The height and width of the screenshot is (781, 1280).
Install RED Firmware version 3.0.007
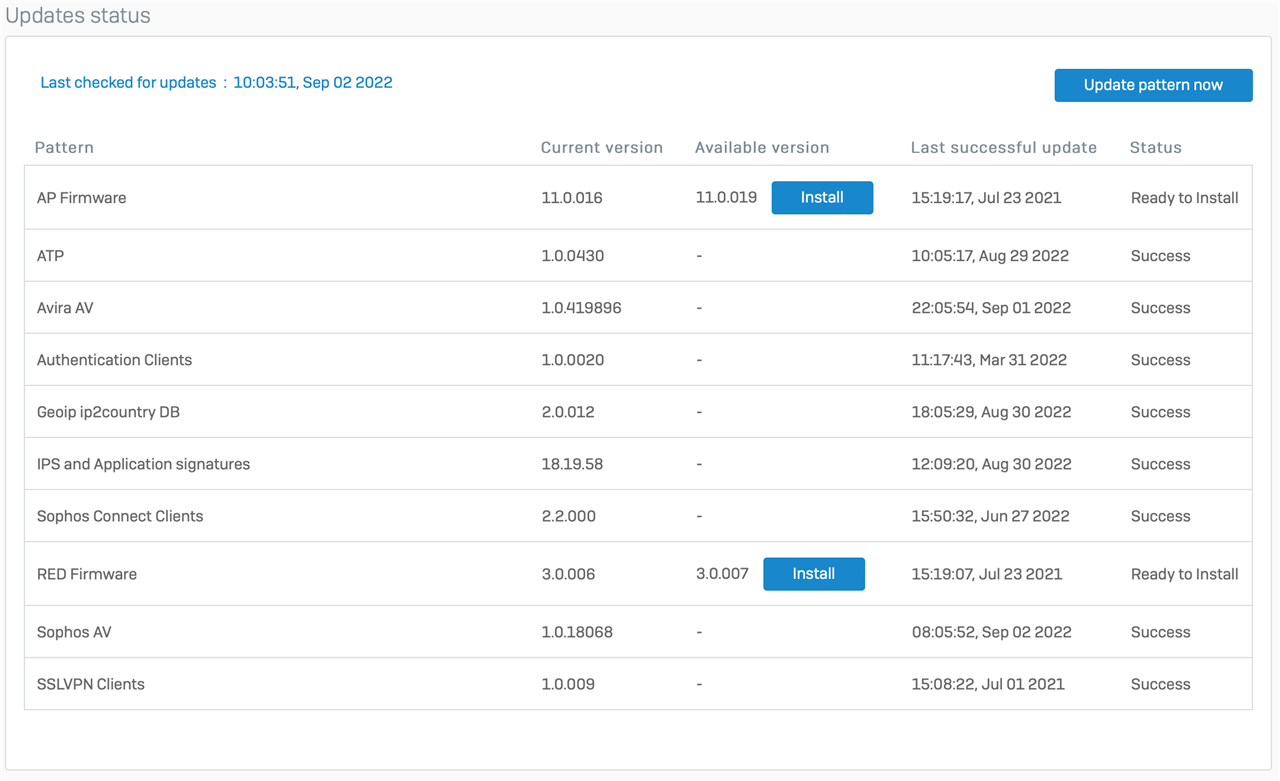tap(814, 574)
